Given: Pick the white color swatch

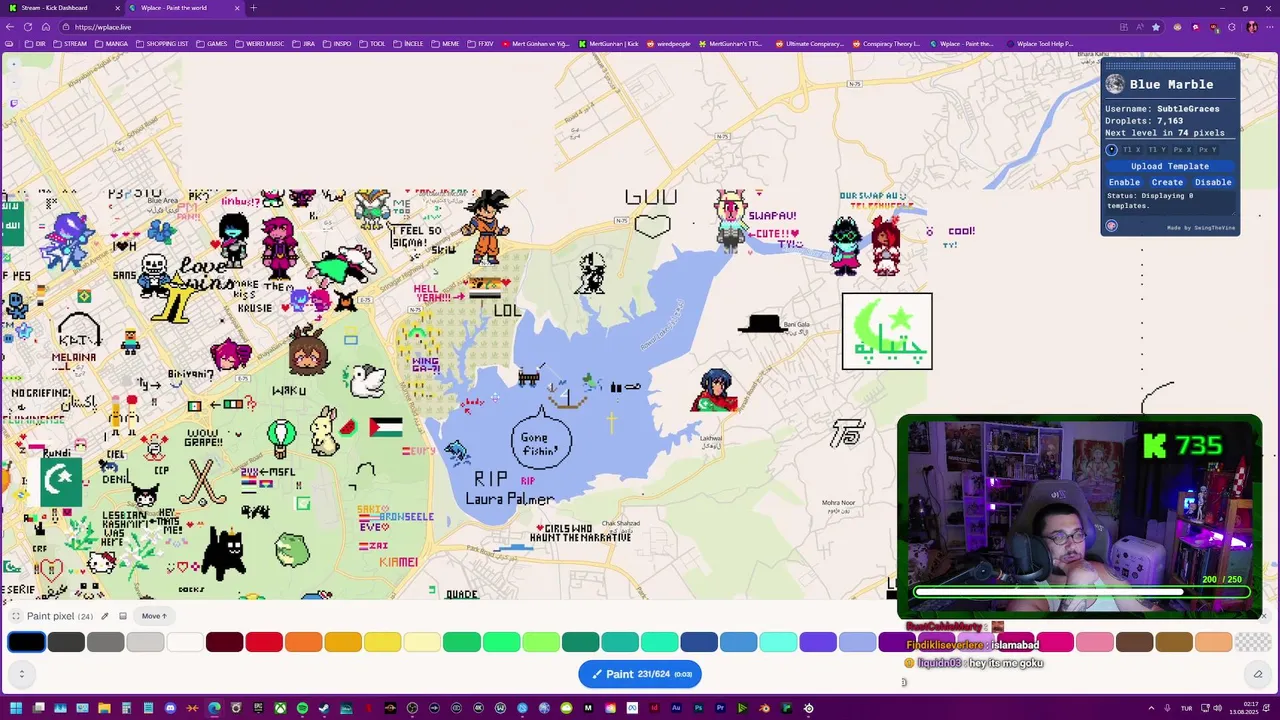Looking at the screenshot, I should 185,642.
